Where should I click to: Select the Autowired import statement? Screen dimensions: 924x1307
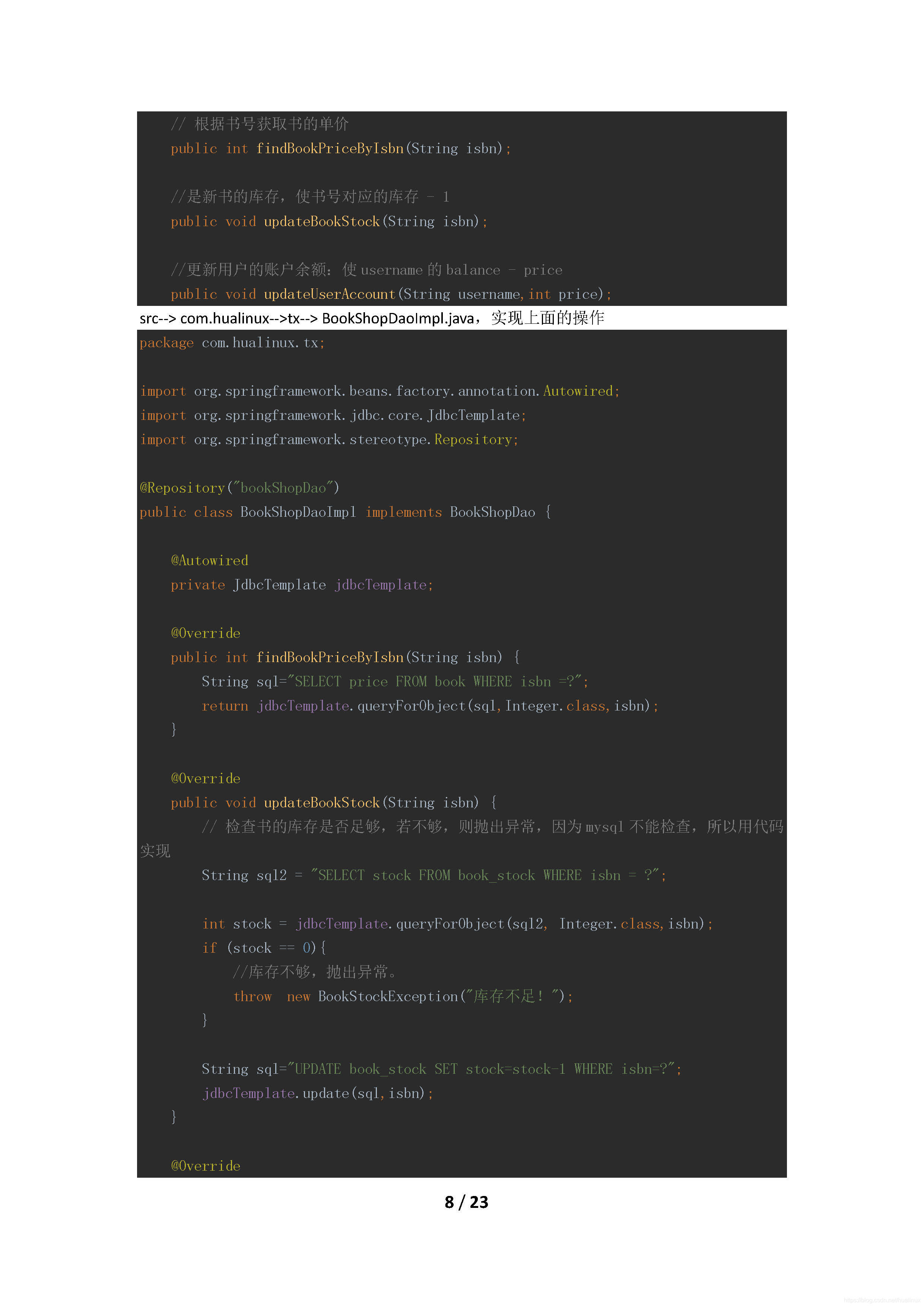[x=380, y=391]
